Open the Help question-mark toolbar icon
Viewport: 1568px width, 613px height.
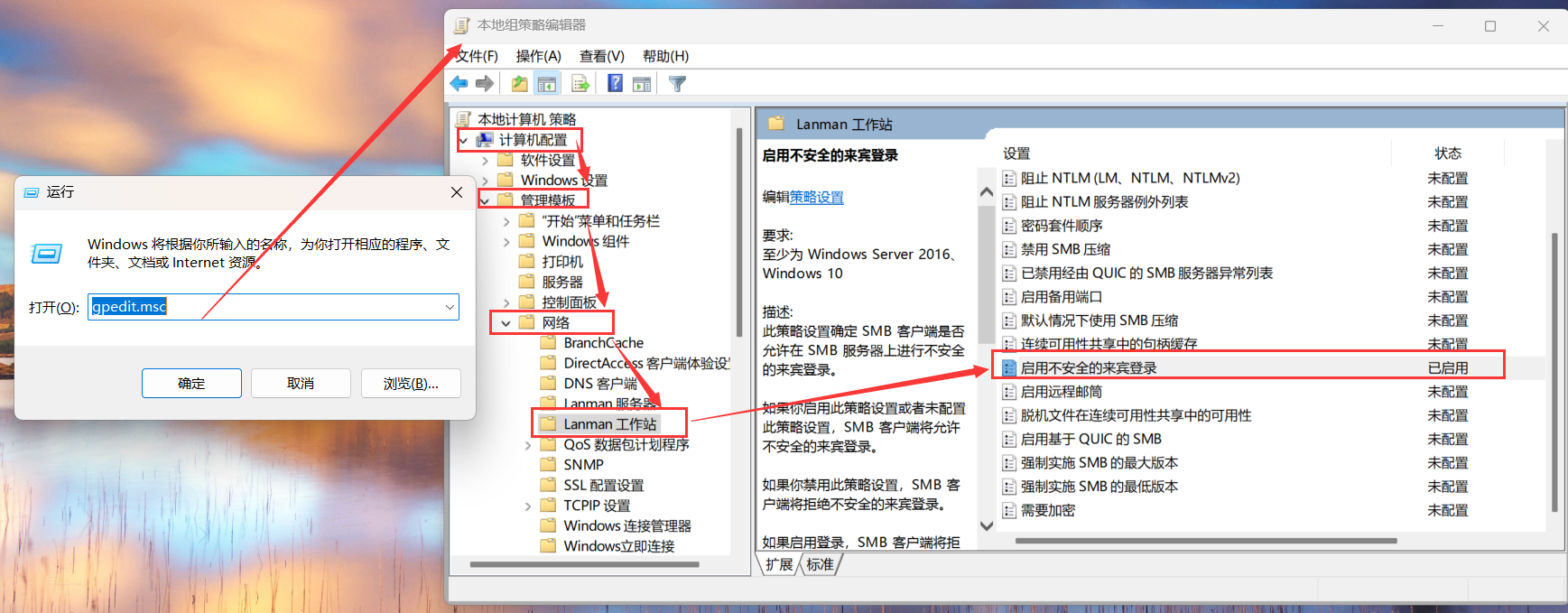(x=615, y=84)
